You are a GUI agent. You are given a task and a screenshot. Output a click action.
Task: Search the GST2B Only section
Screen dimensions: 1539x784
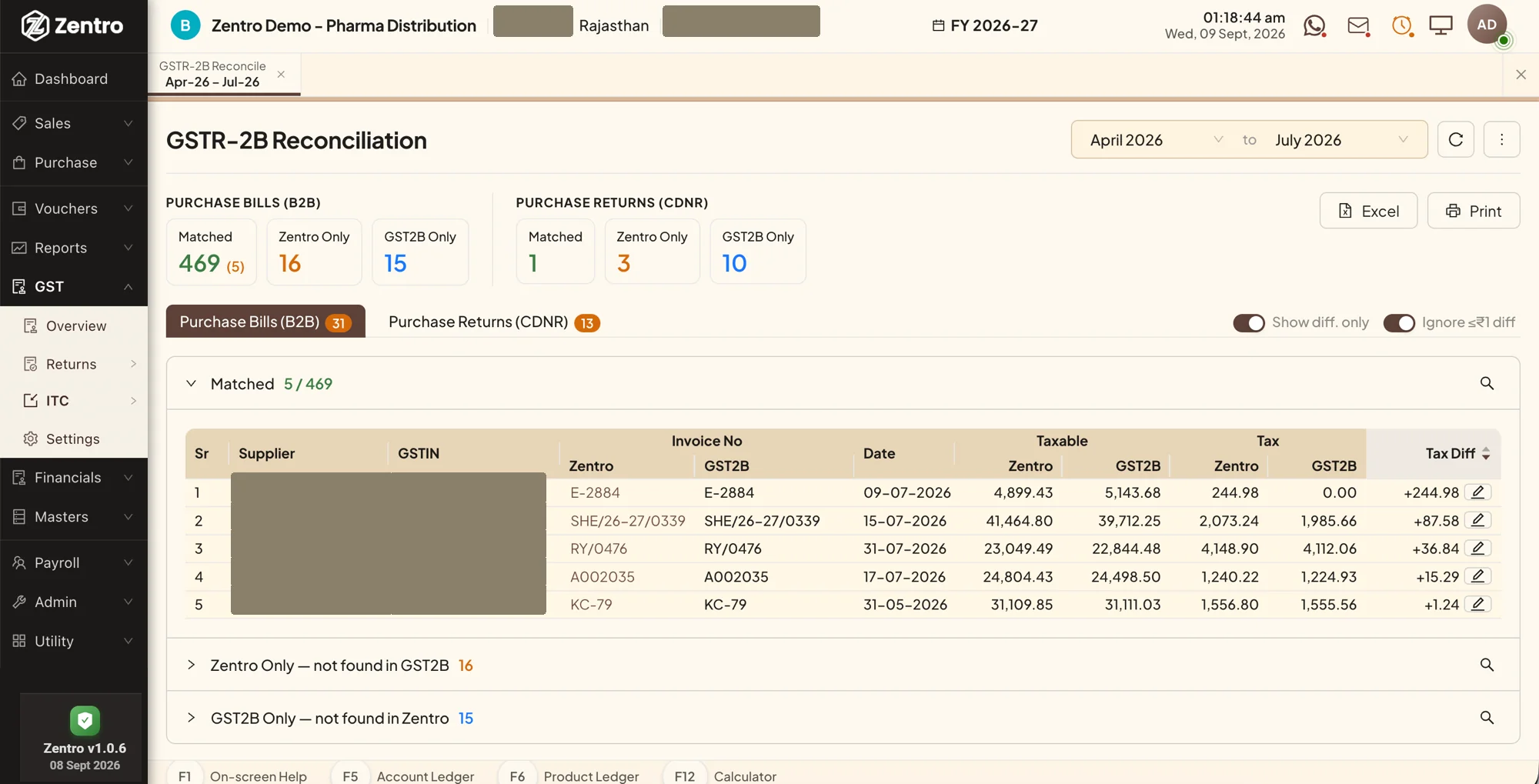(x=1487, y=718)
